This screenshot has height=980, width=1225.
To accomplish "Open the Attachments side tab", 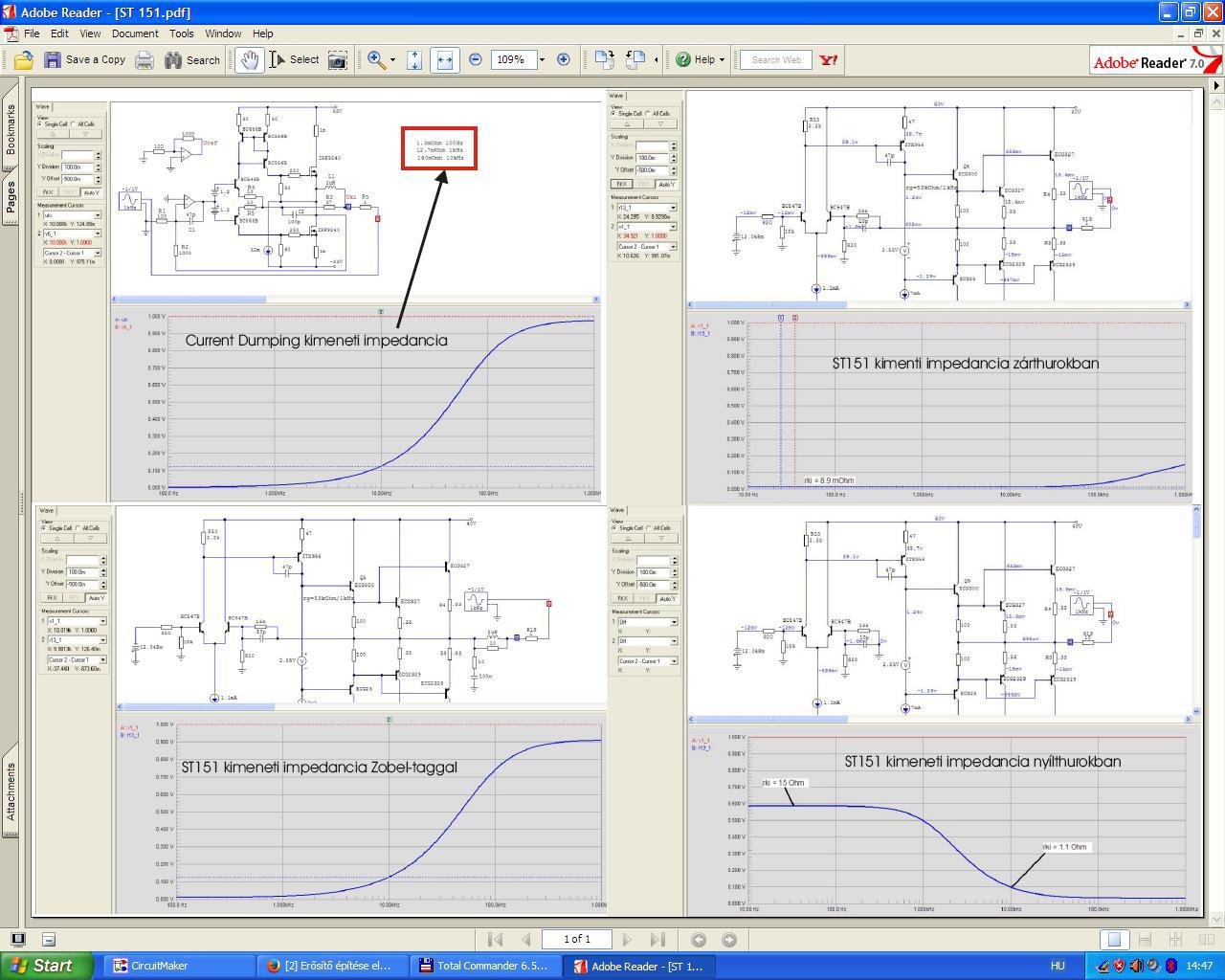I will (11, 791).
